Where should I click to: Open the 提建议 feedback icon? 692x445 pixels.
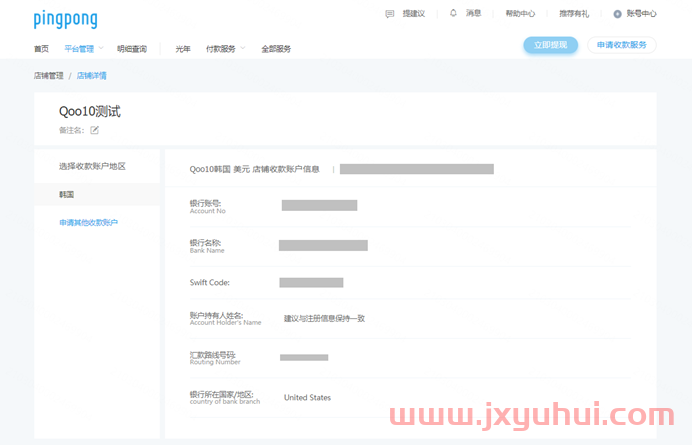click(x=390, y=14)
